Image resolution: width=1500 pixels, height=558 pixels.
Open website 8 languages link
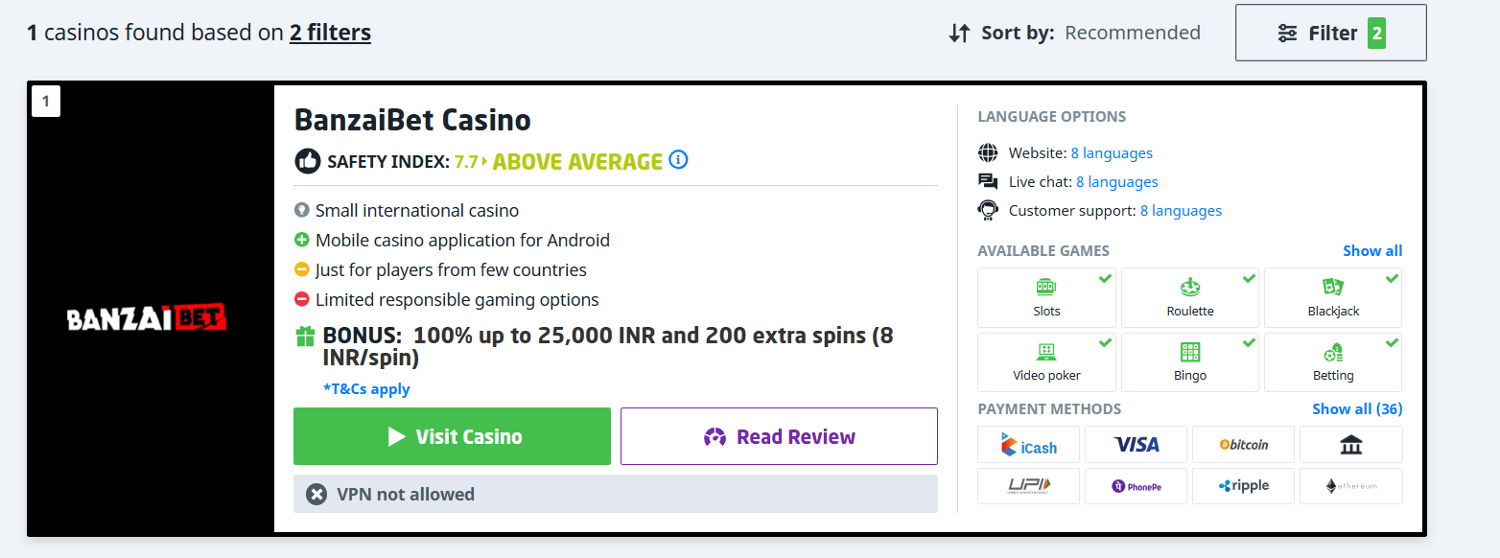coord(1111,153)
